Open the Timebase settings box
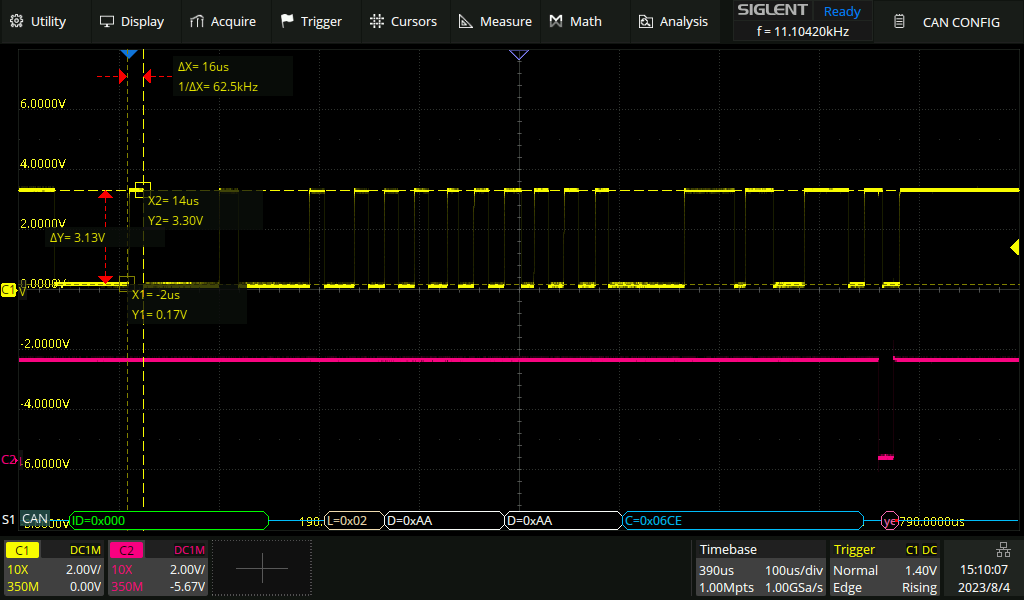Image resolution: width=1024 pixels, height=600 pixels. [760, 568]
